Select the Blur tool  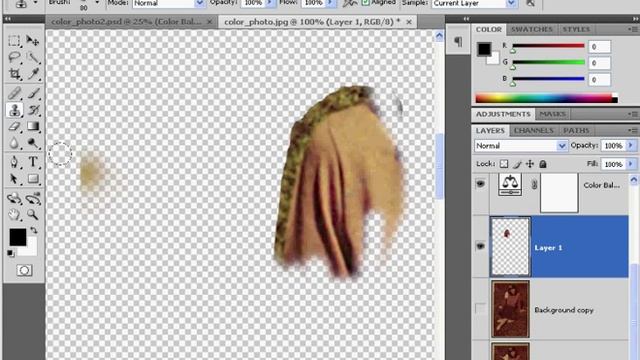coord(14,144)
